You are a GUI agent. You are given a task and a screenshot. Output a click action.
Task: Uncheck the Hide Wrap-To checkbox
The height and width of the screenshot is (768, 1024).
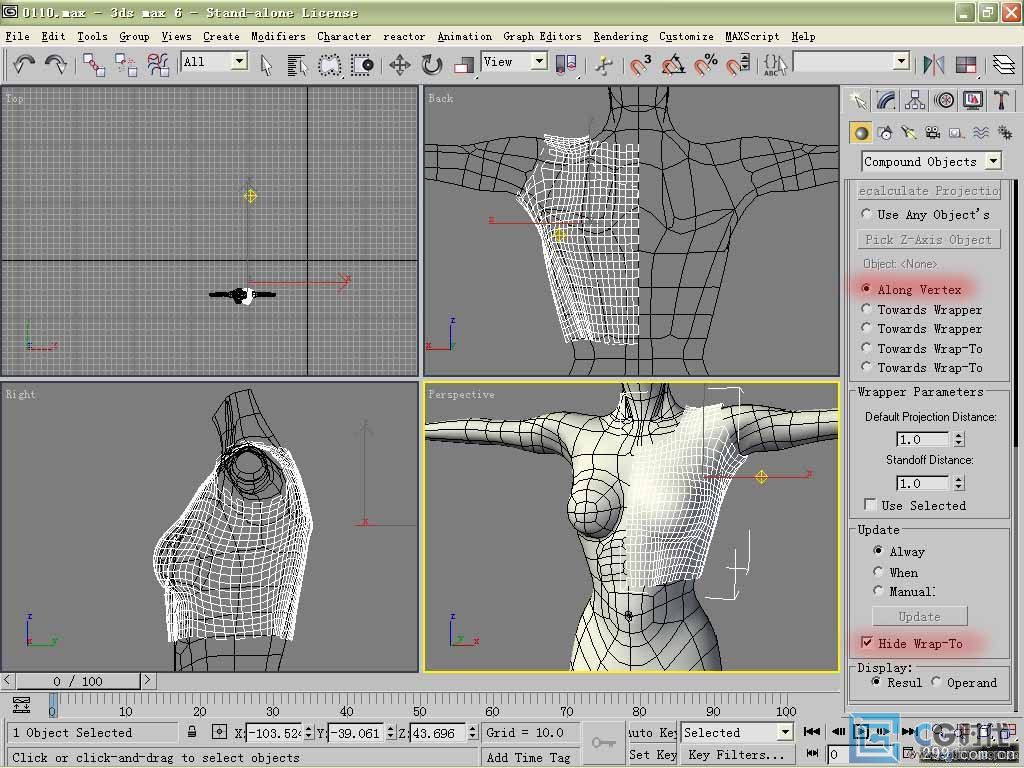pyautogui.click(x=867, y=643)
